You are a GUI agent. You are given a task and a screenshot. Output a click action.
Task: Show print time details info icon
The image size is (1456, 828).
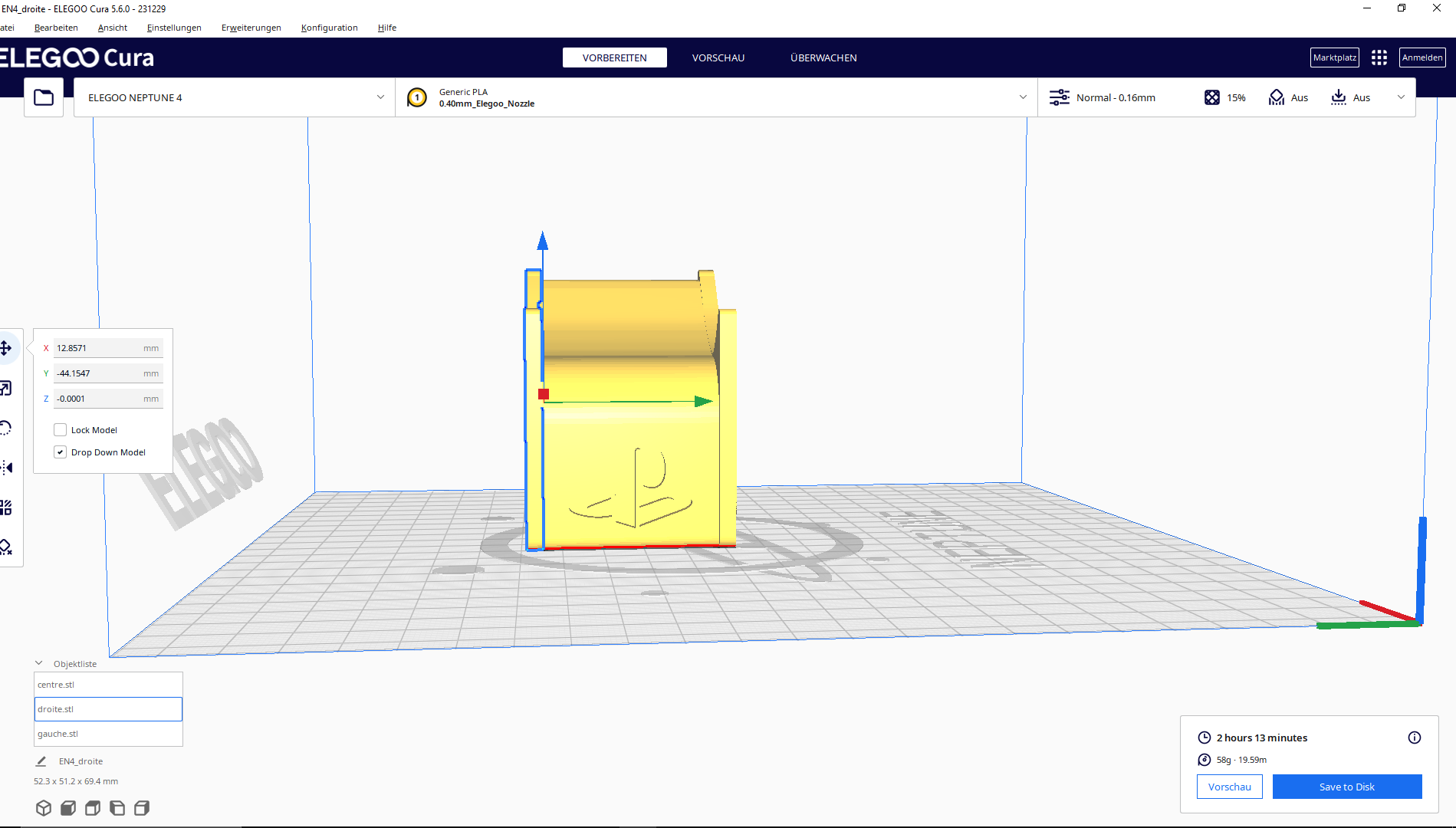[x=1415, y=738]
